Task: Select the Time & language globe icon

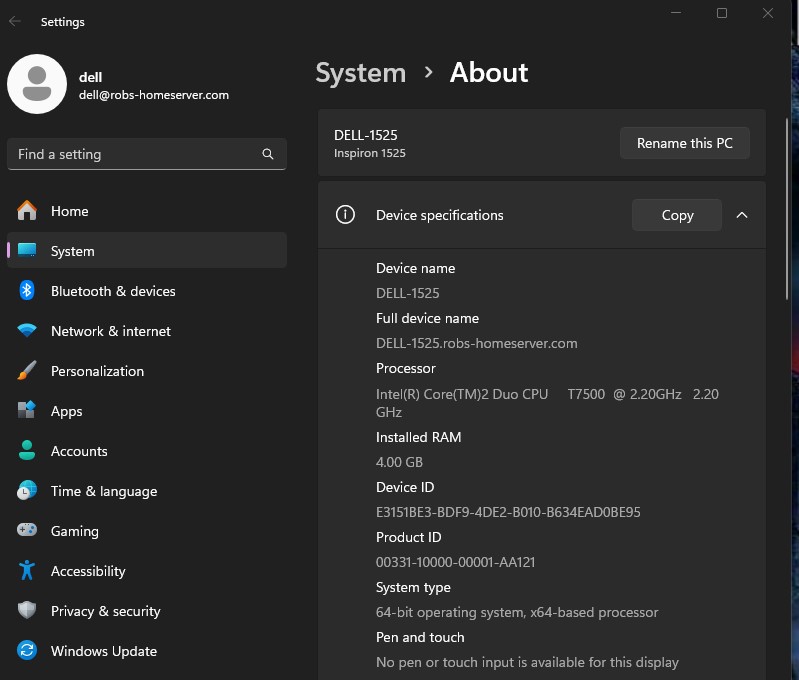Action: [x=28, y=491]
